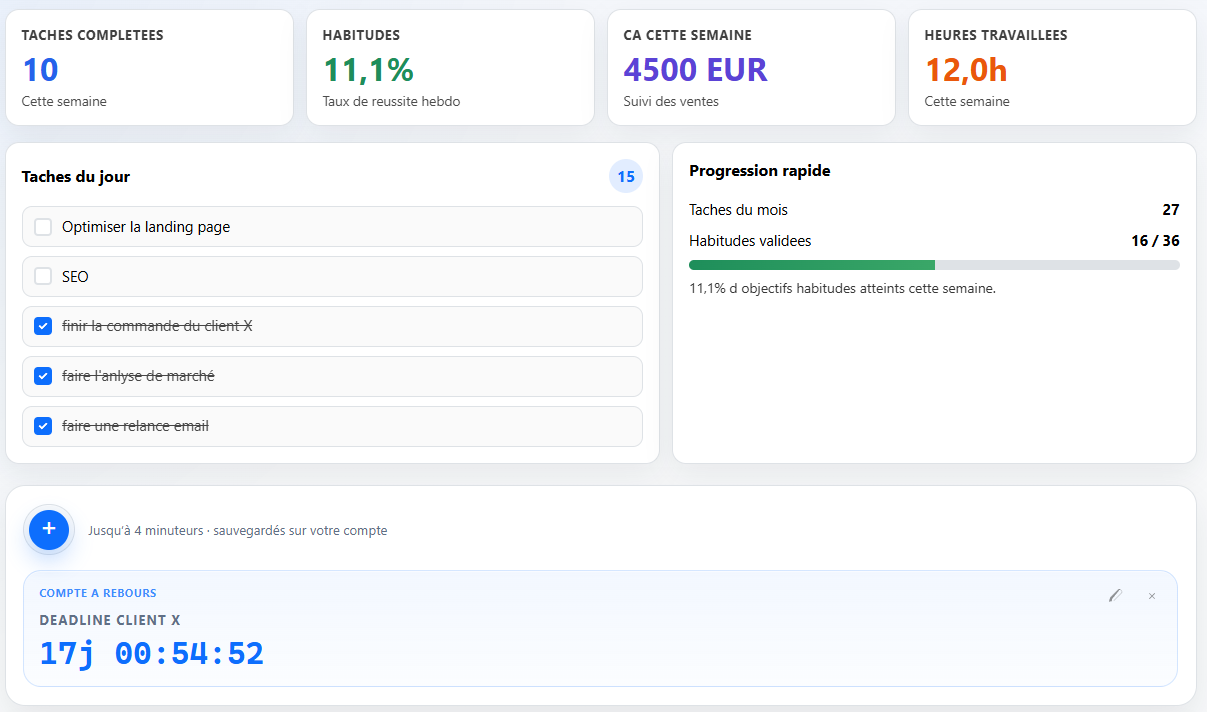Open the CA CETTE SEMAINE sales card
Screen dimensions: 1207x712
pyautogui.click(x=751, y=67)
